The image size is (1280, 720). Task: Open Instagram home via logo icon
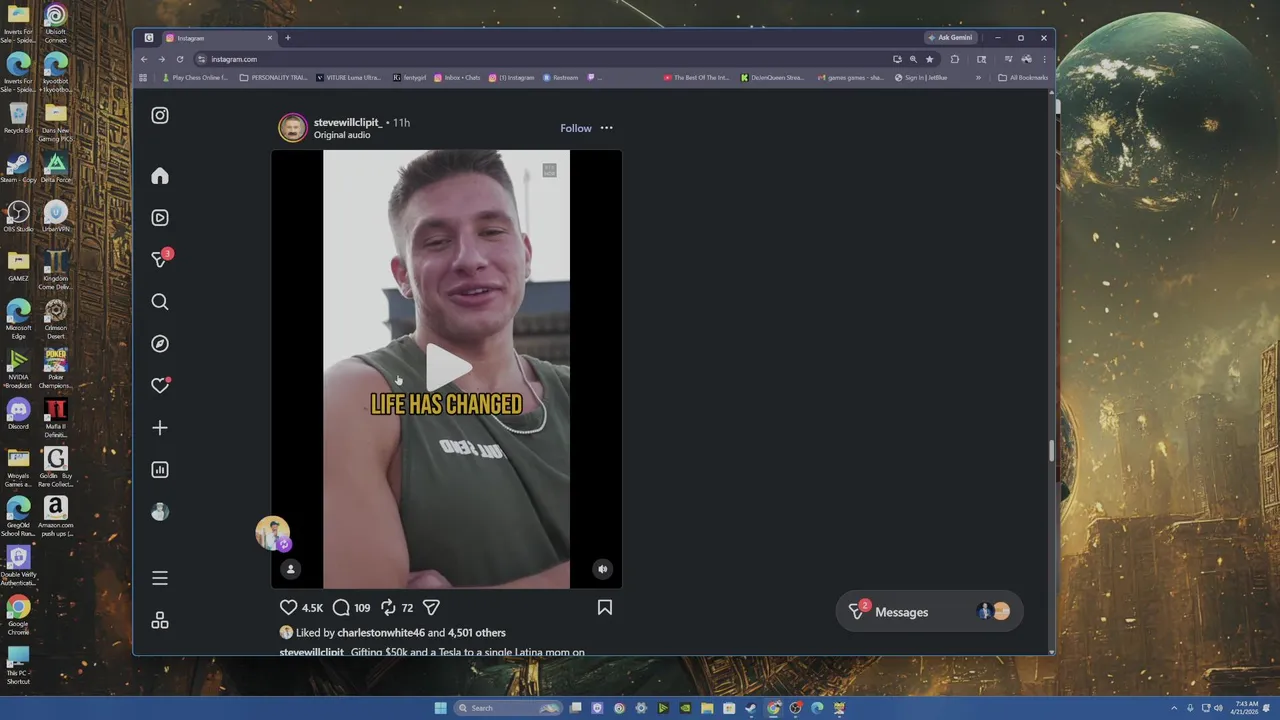(x=160, y=115)
